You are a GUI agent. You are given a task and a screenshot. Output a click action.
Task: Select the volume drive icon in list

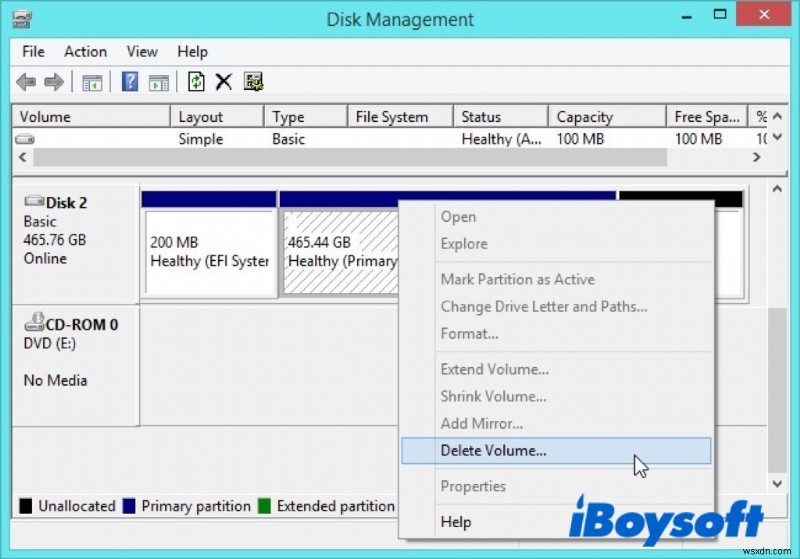(24, 139)
